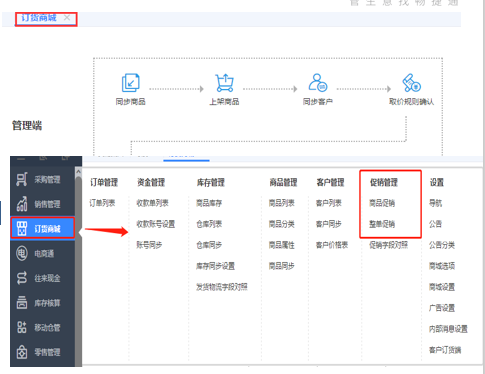The height and width of the screenshot is (374, 485).
Task: Click the 客户管理 column heading
Action: tap(330, 182)
